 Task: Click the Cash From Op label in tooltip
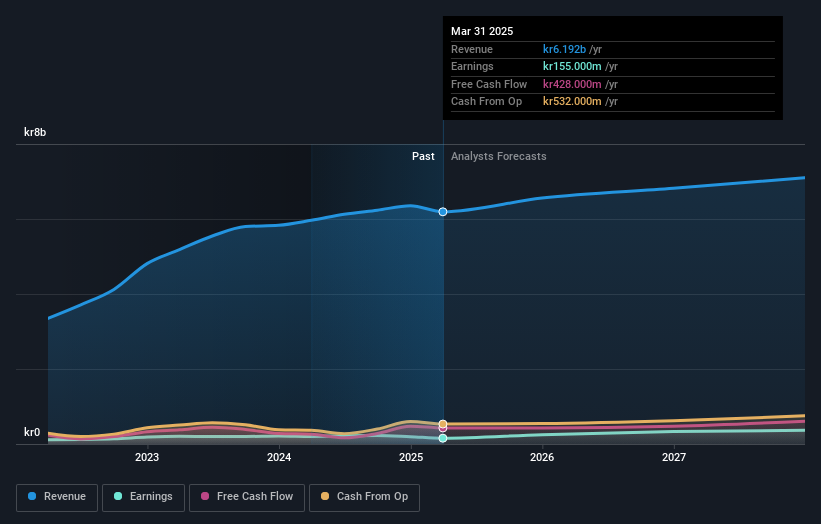pyautogui.click(x=486, y=102)
